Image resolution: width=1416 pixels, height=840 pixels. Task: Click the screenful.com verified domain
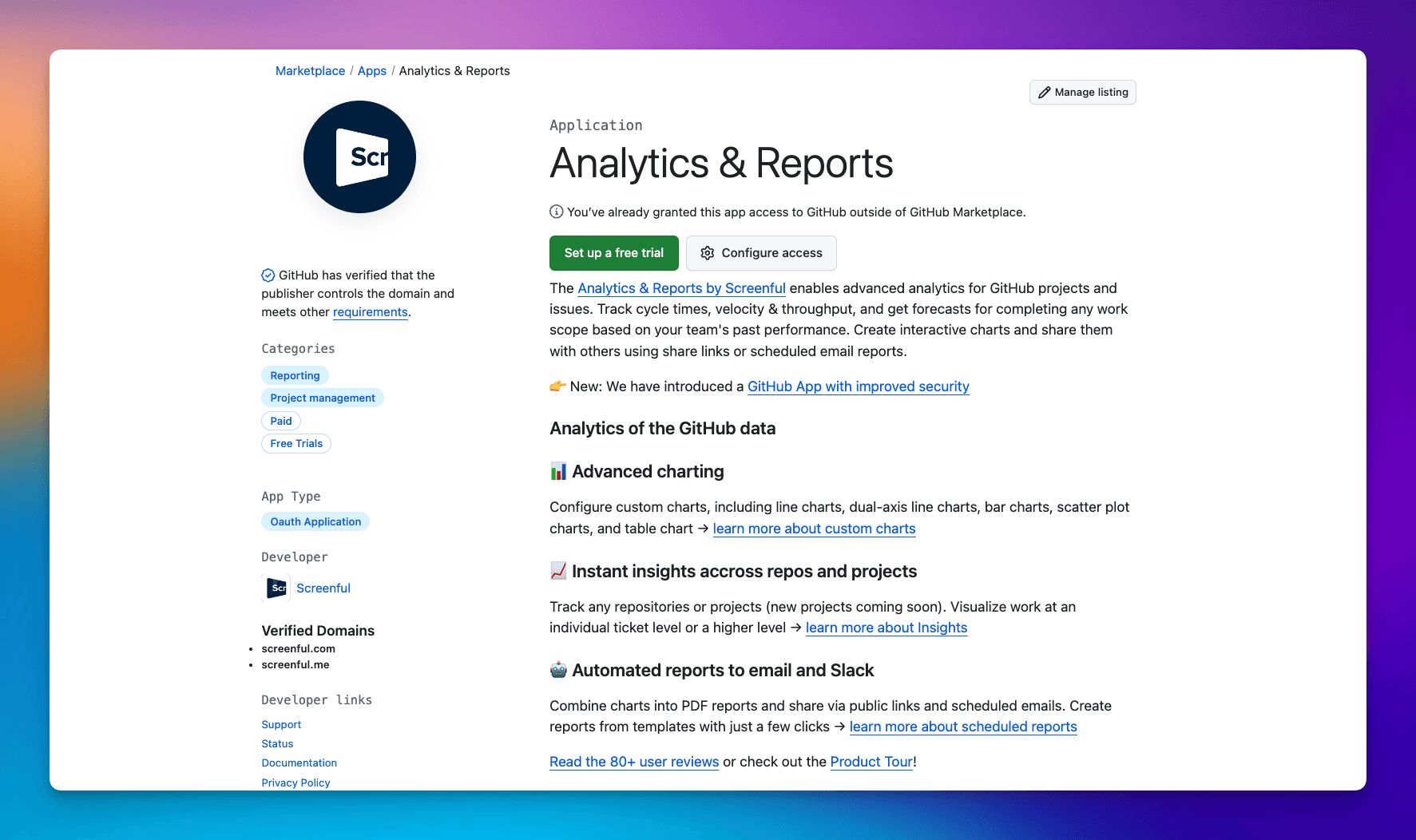(x=299, y=648)
